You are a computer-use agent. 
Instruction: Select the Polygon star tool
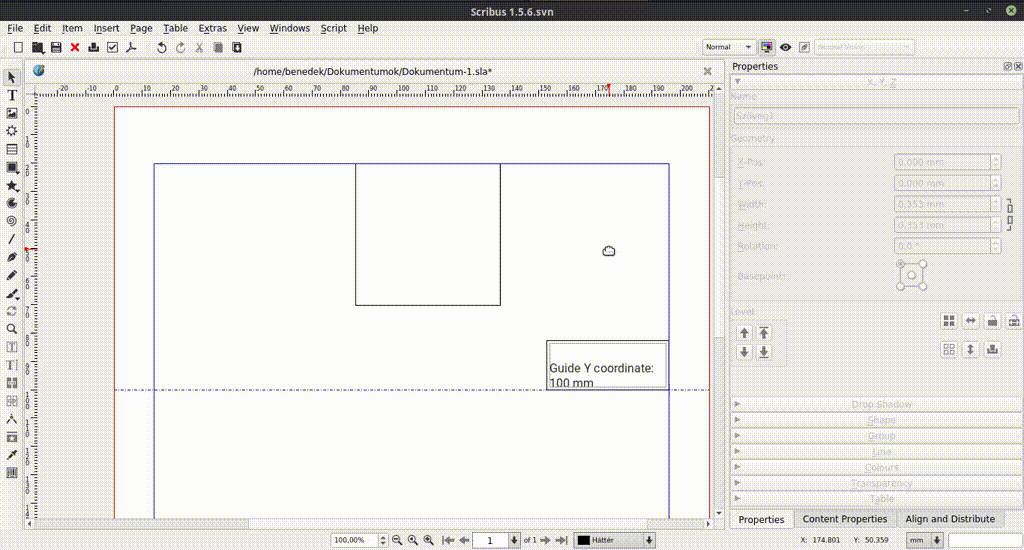pyautogui.click(x=12, y=185)
